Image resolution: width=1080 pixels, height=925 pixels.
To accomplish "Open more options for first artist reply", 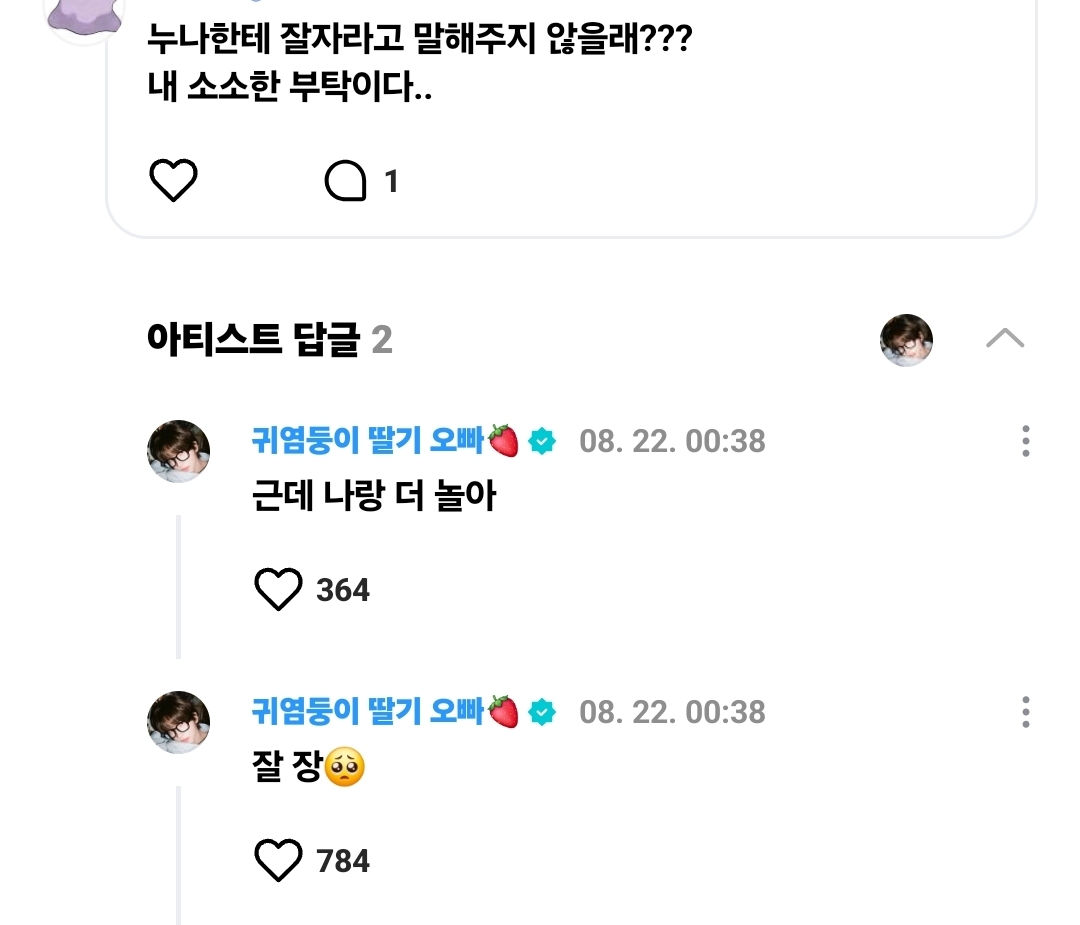I will coord(1026,441).
